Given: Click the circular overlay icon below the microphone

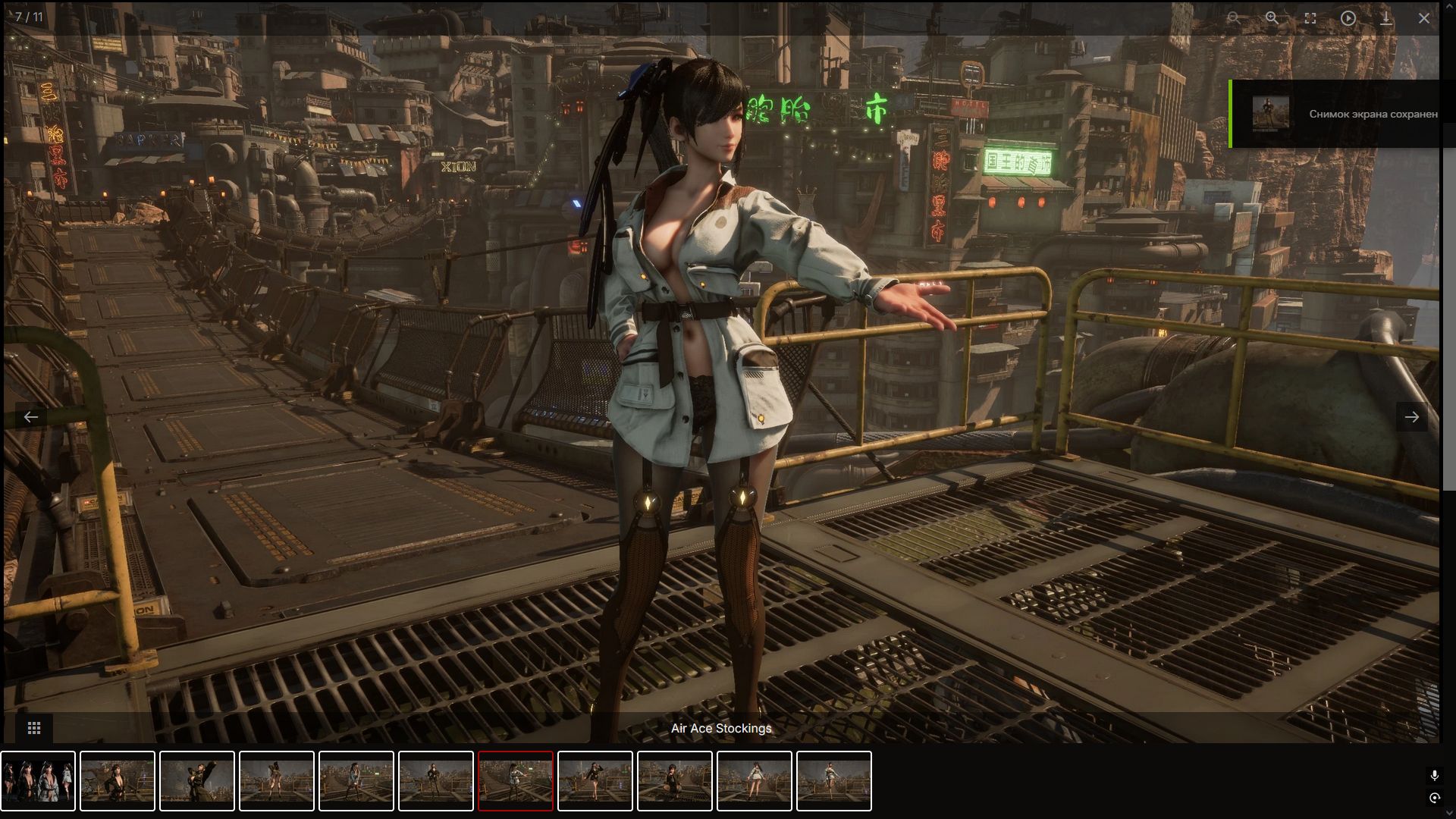Looking at the screenshot, I should click(x=1434, y=798).
